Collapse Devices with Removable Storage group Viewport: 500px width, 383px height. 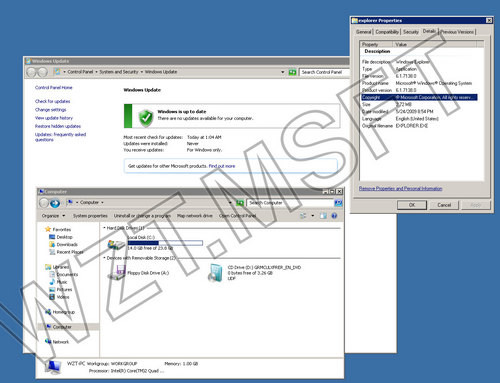pyautogui.click(x=104, y=258)
